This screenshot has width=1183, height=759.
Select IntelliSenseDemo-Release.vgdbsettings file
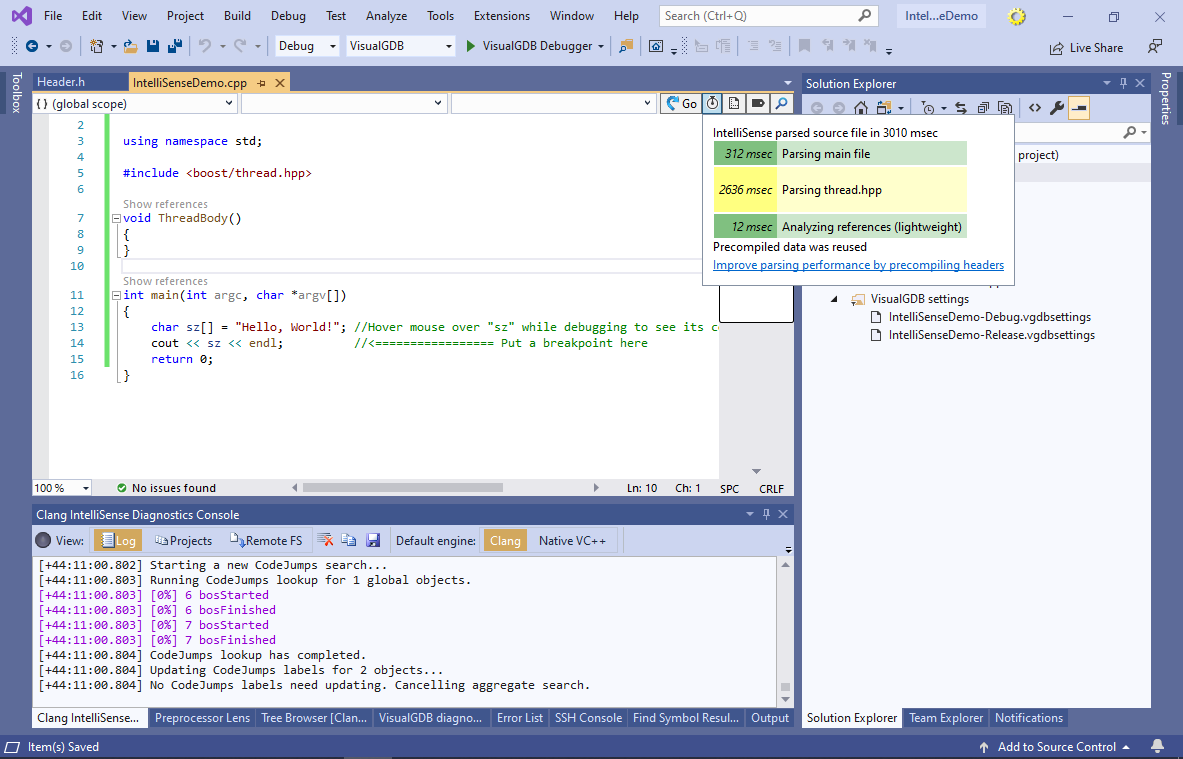tap(991, 335)
